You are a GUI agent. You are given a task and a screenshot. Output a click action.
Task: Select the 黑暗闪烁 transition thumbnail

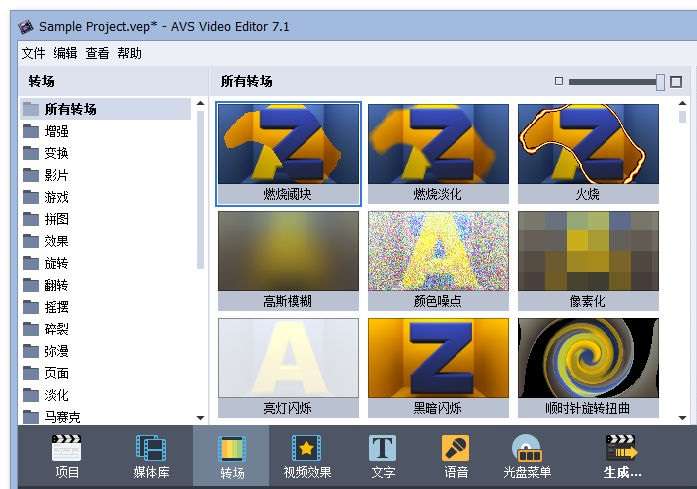tap(438, 368)
